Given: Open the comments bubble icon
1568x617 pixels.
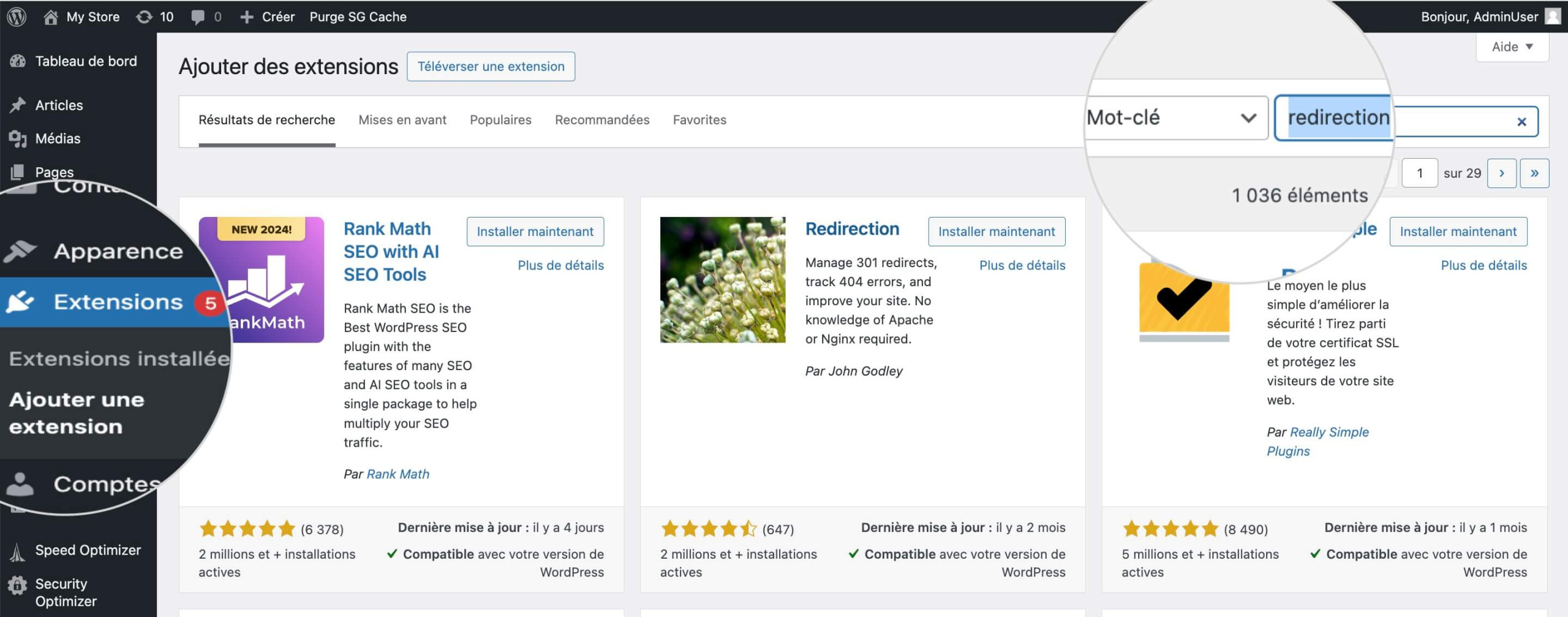Looking at the screenshot, I should pyautogui.click(x=197, y=17).
